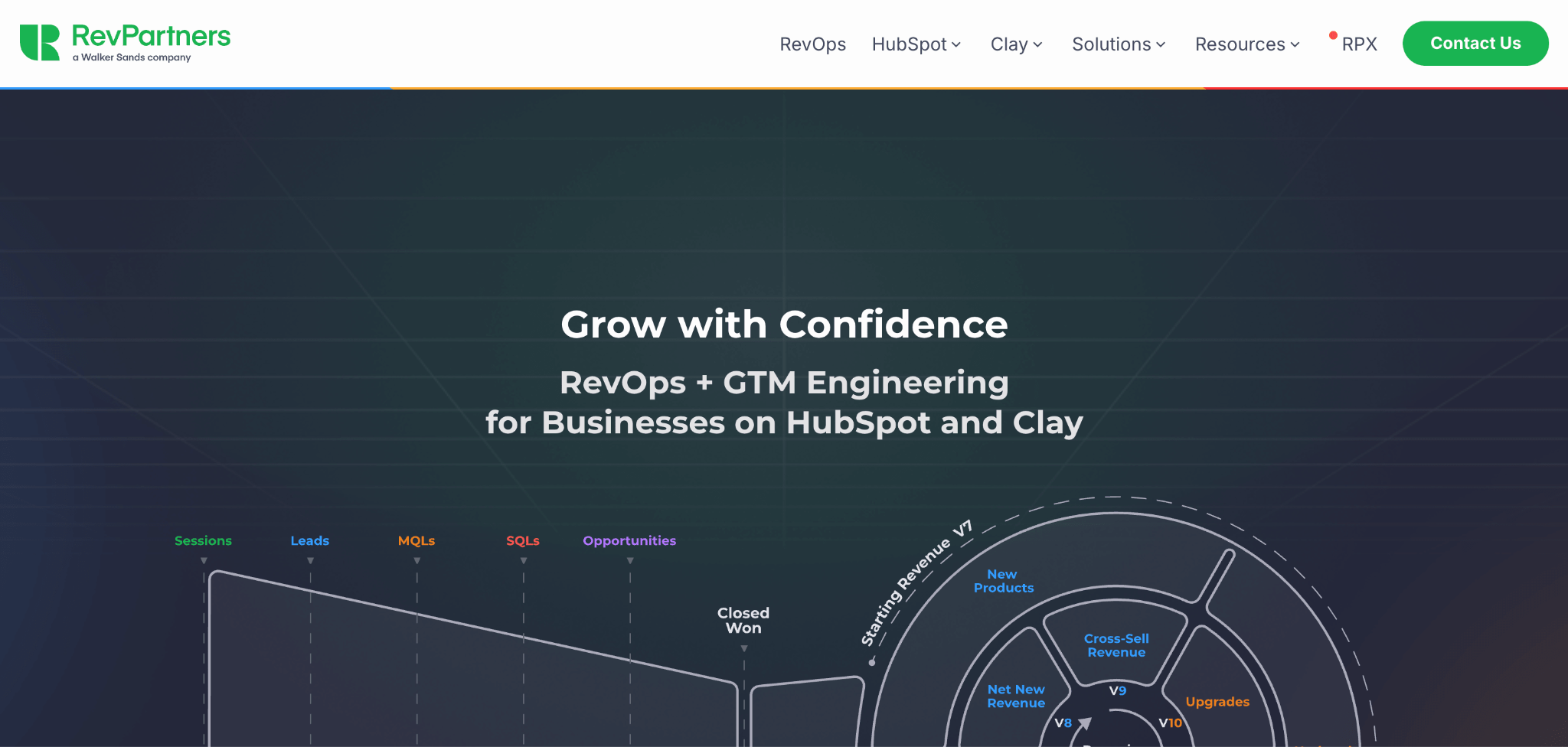
Task: Click the Contact Us button
Action: [x=1475, y=44]
